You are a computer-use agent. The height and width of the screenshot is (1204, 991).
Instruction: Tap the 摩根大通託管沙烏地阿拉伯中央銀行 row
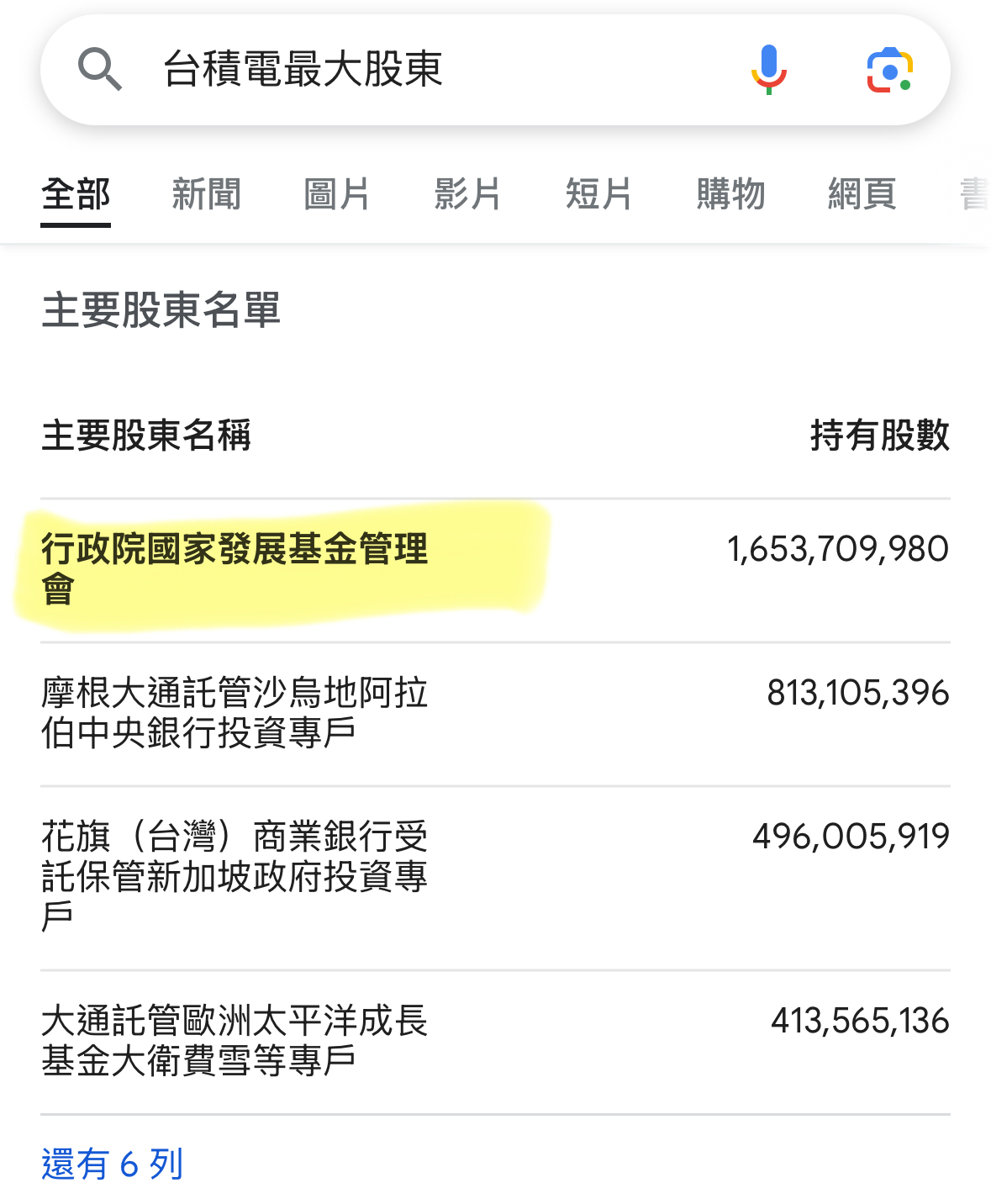pos(495,713)
